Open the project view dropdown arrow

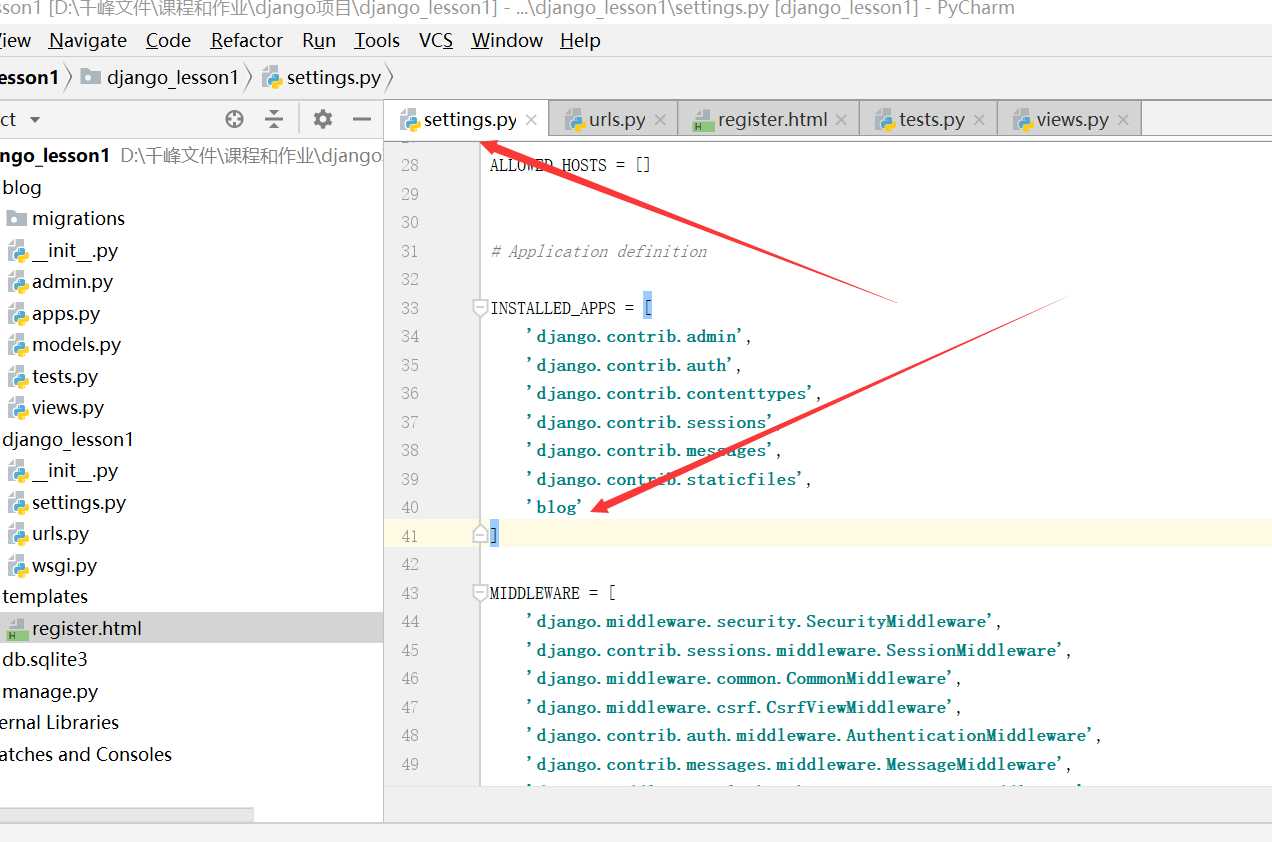tap(35, 120)
